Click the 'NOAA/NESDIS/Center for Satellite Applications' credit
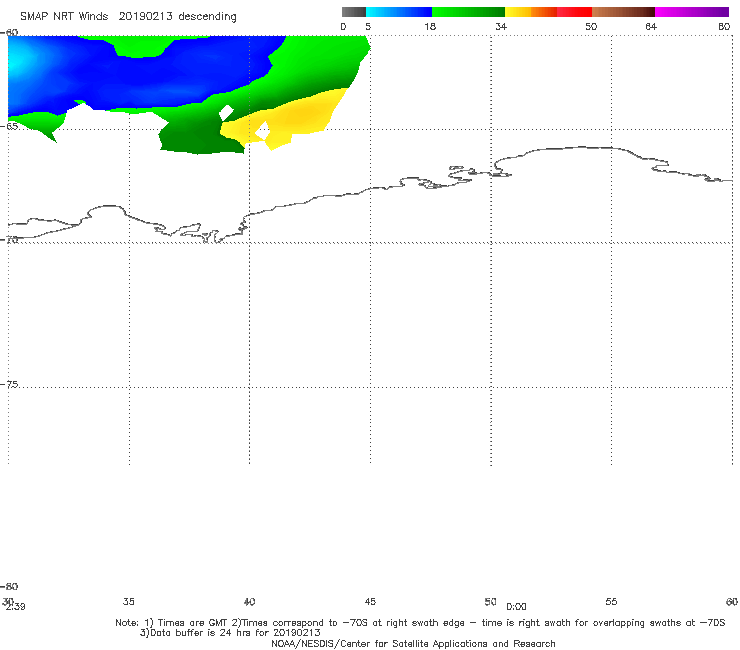This screenshot has height=650, width=740. pos(413,643)
